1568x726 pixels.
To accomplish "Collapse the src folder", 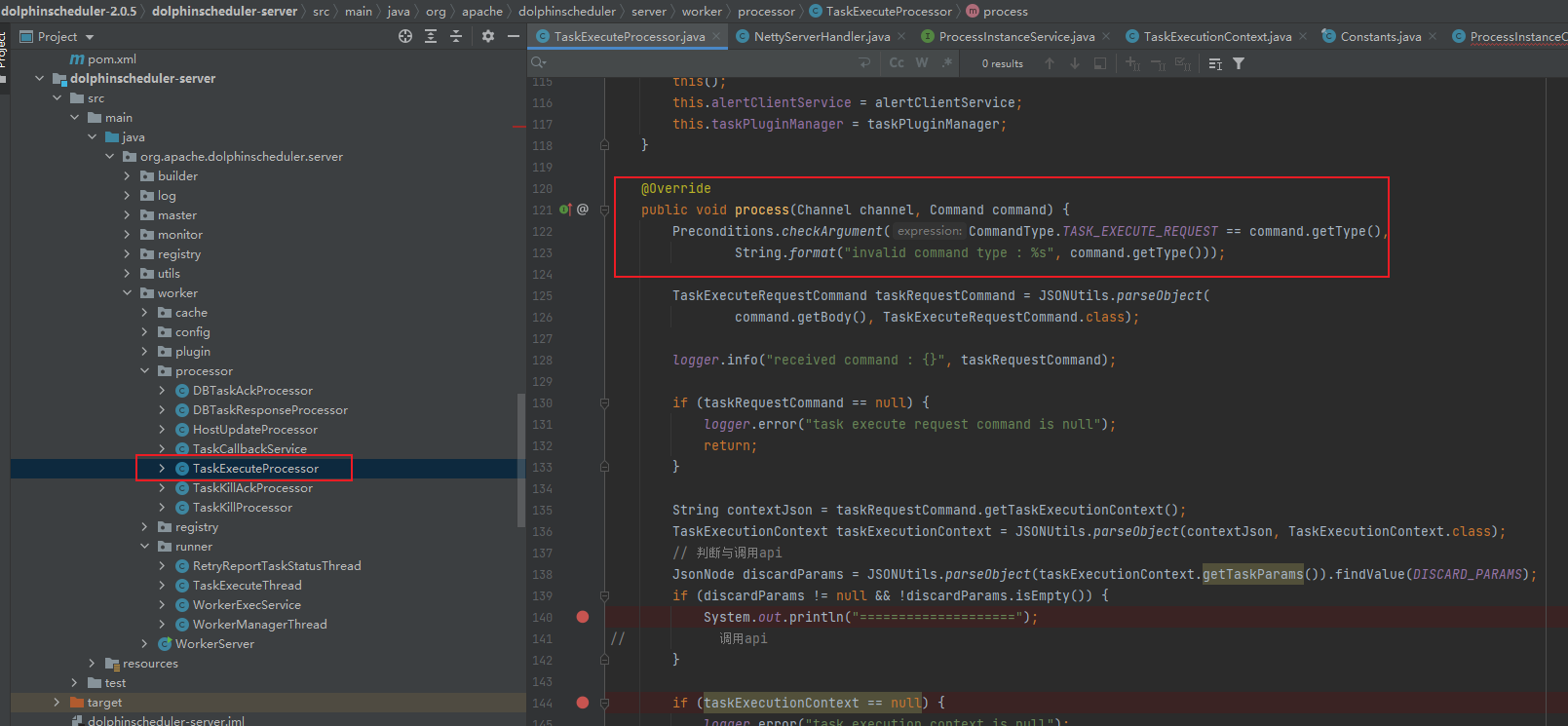I will (57, 97).
